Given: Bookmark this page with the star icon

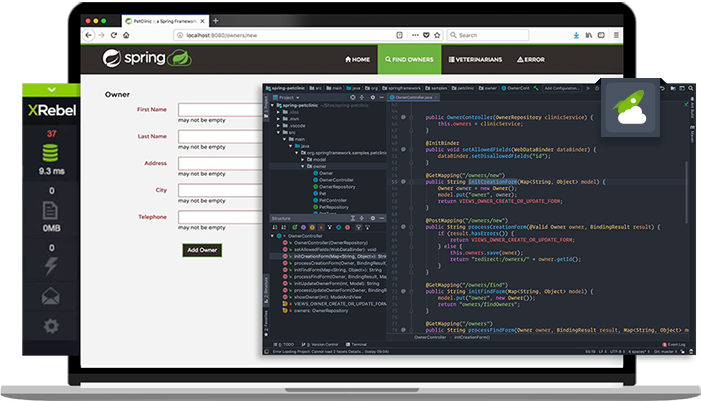Looking at the screenshot, I should click(437, 35).
